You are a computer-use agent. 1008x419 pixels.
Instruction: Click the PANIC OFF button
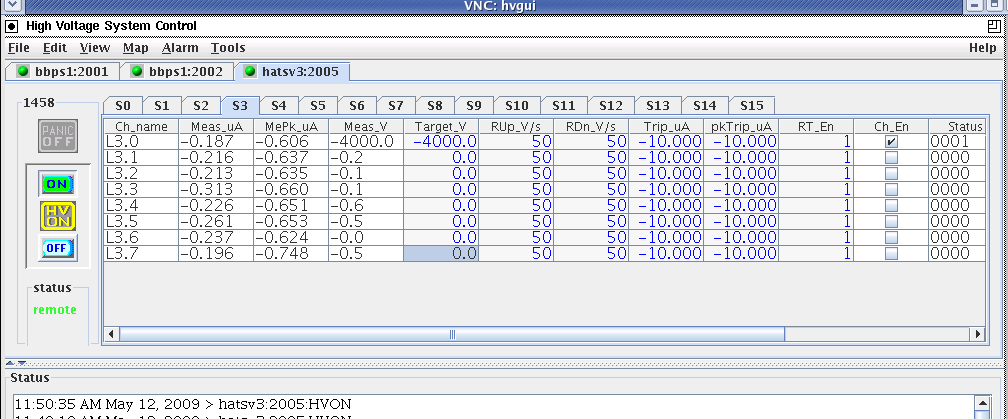58,136
